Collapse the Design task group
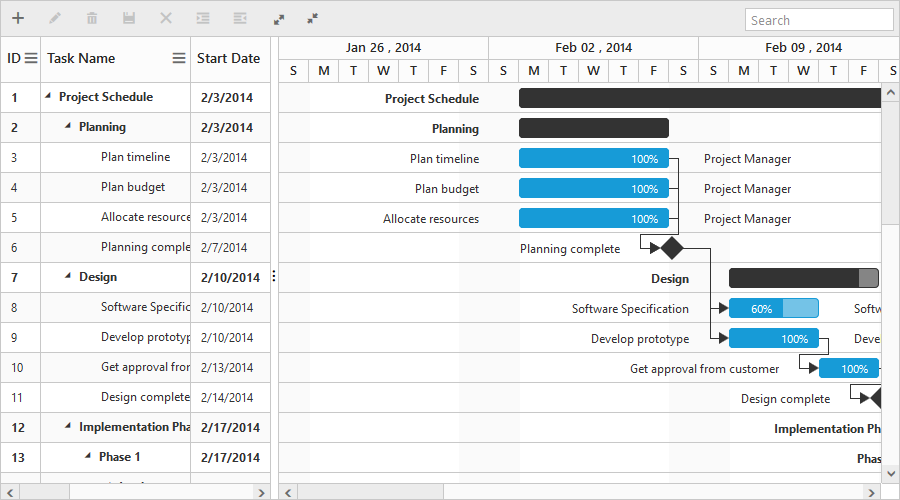The image size is (900, 500). pos(68,276)
